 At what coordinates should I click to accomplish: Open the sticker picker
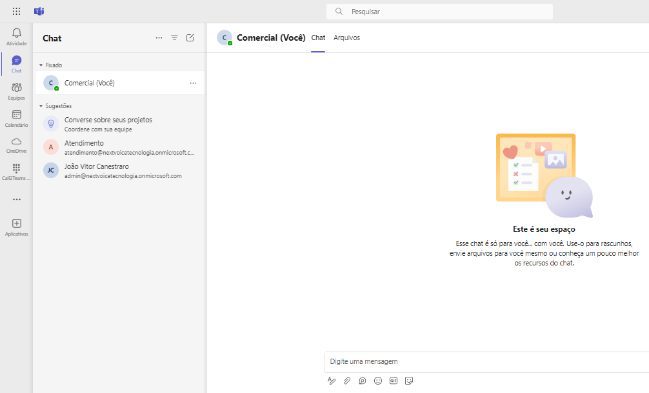point(409,381)
